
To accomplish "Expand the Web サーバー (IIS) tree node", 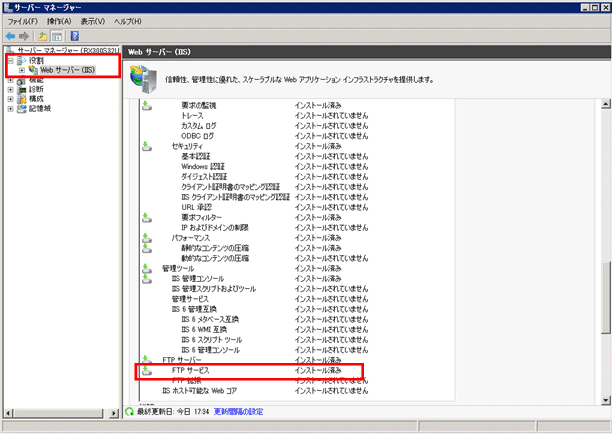I will 22,70.
